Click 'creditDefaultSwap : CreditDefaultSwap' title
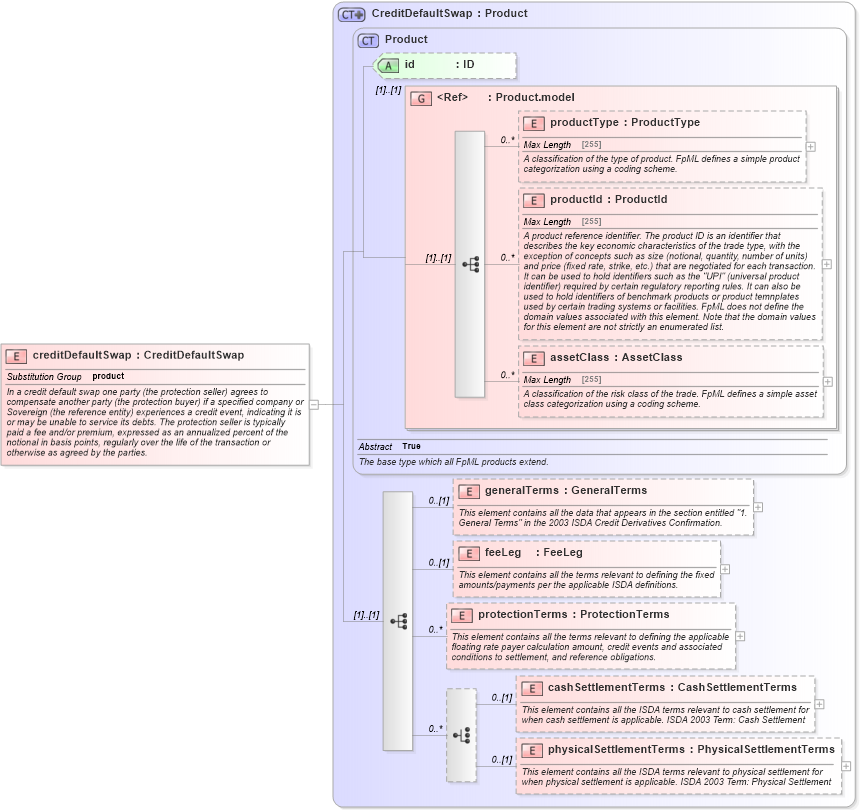This screenshot has width=860, height=810. [138, 355]
